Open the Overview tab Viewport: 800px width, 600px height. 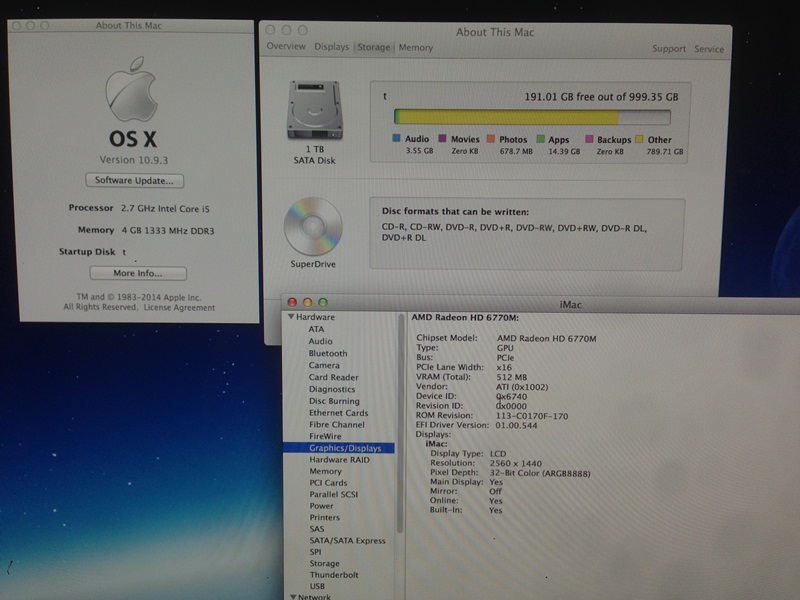coord(286,46)
